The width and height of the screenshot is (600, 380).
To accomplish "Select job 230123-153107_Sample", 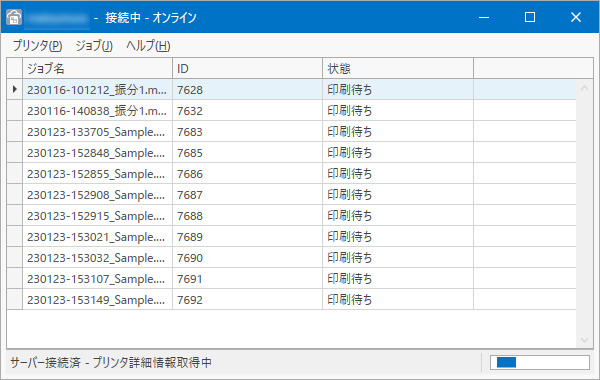I will coord(98,279).
